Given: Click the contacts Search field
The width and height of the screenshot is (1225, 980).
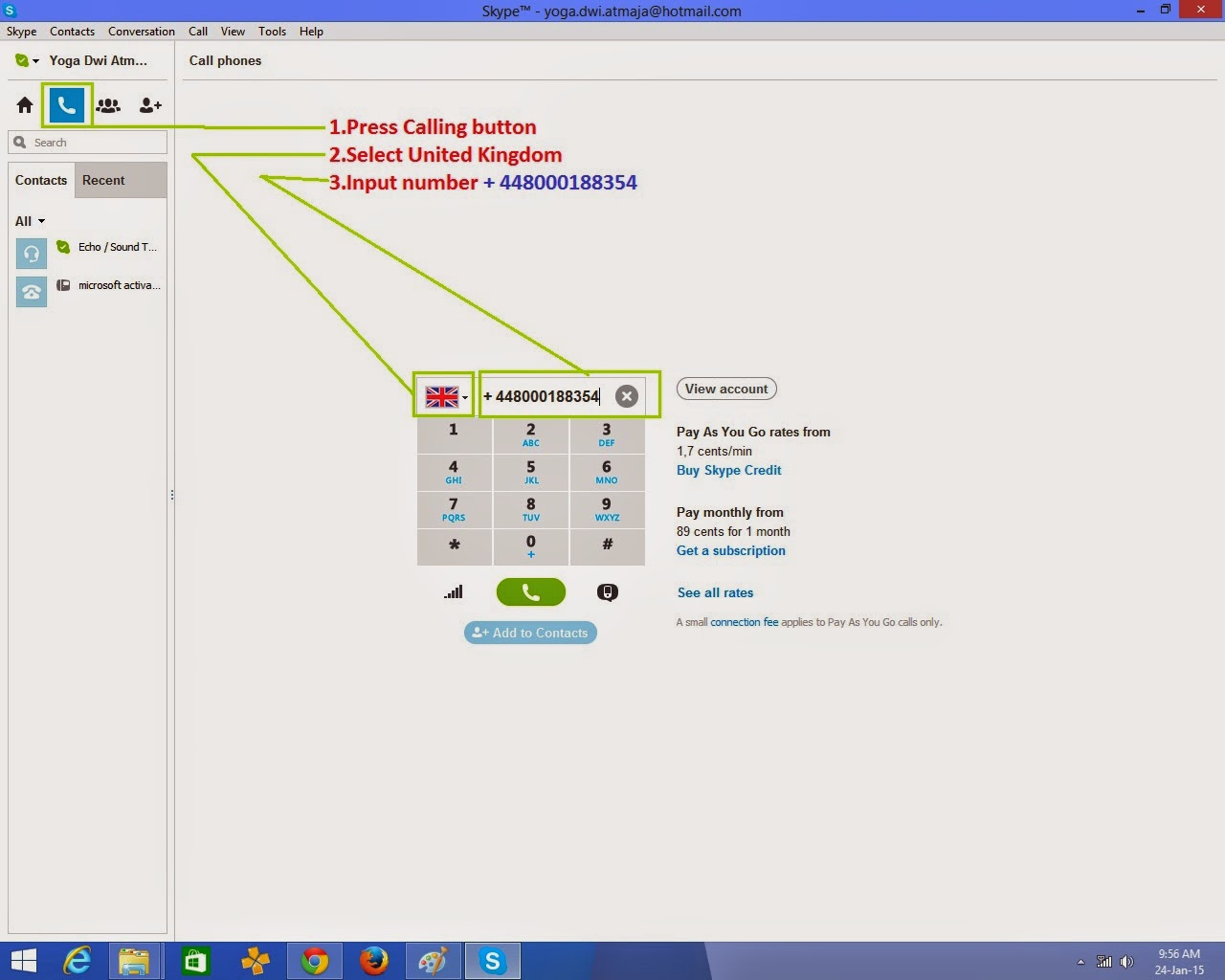Looking at the screenshot, I should click(x=88, y=143).
